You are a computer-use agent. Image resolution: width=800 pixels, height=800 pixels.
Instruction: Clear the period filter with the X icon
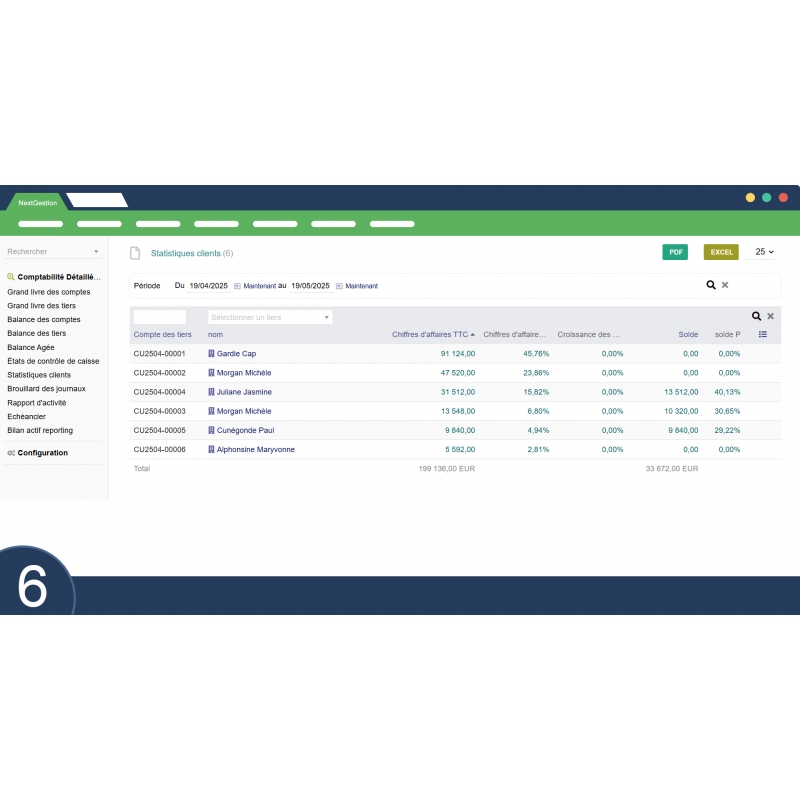725,285
